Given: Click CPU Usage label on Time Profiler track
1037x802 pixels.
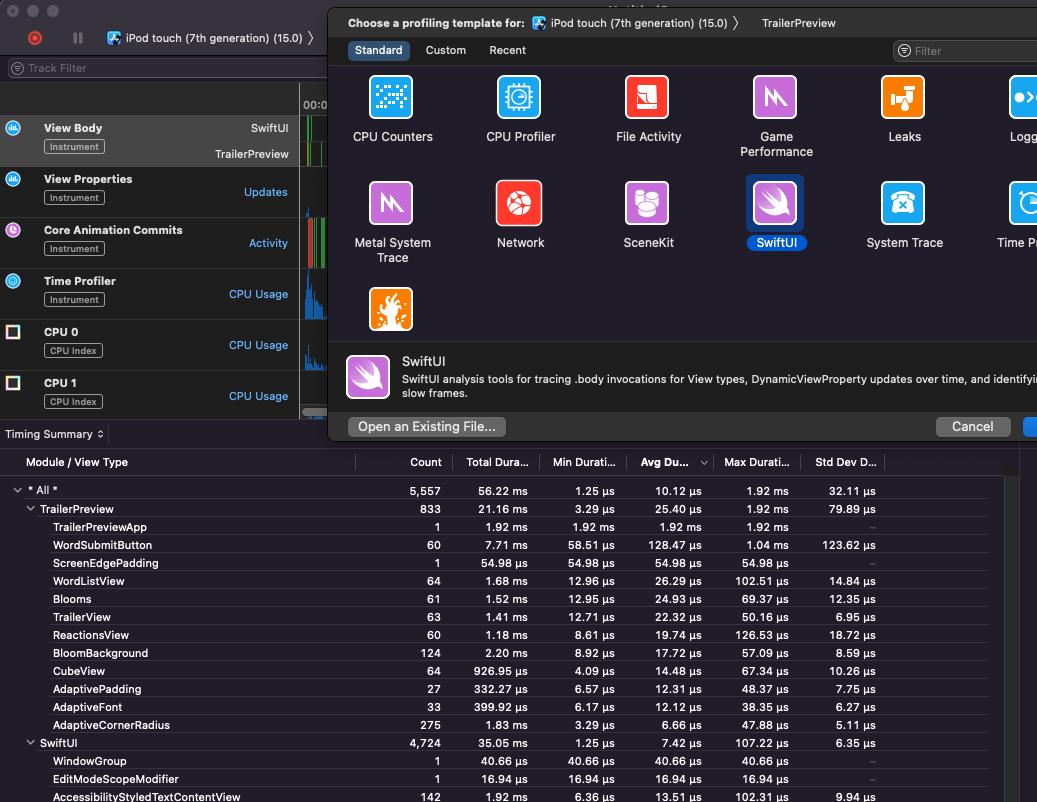Looking at the screenshot, I should point(259,294).
